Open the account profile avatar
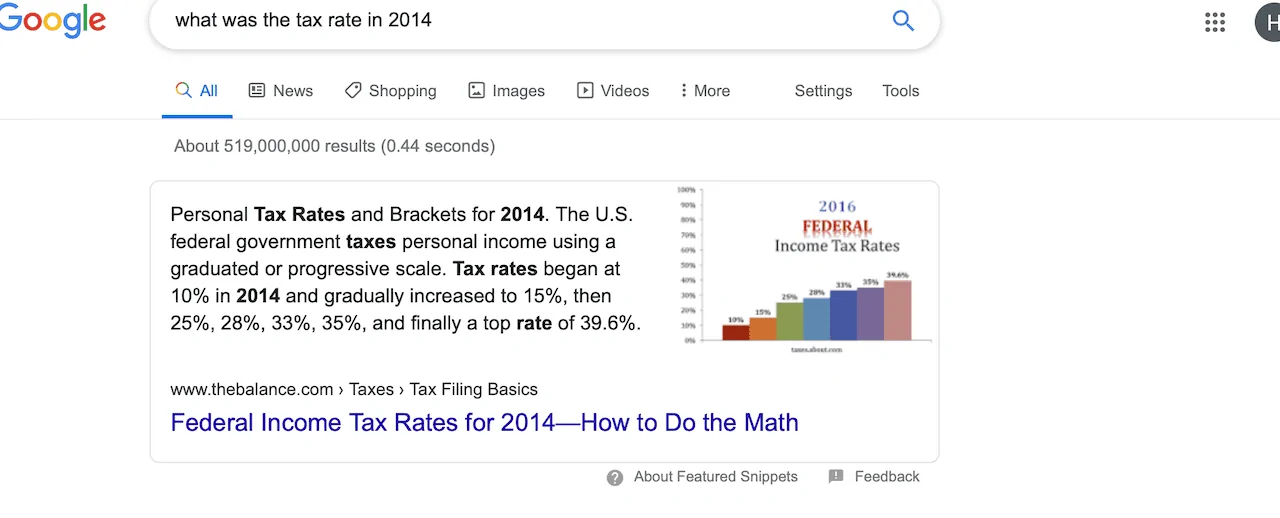This screenshot has width=1280, height=518. [x=1268, y=22]
